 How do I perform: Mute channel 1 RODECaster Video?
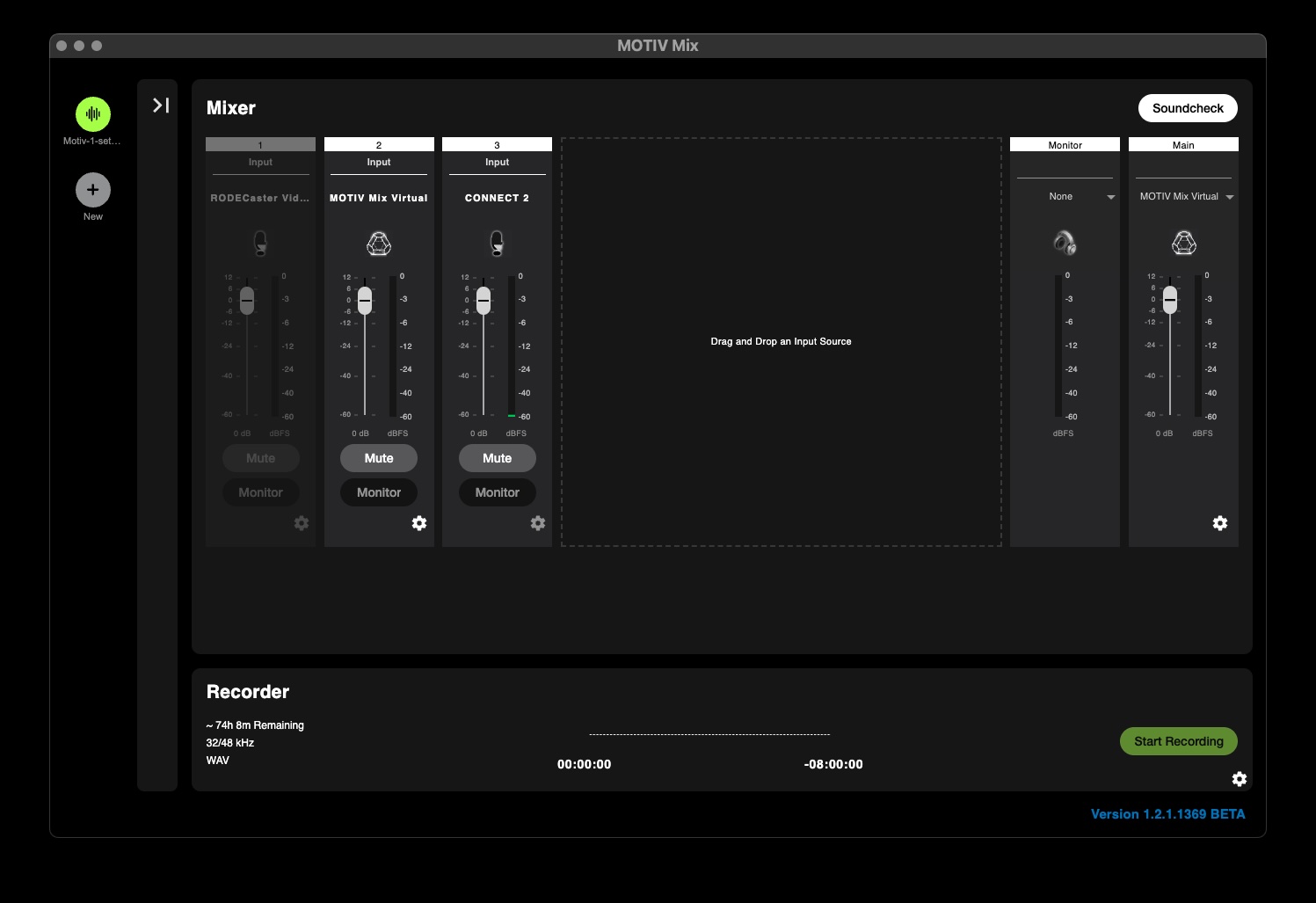[x=260, y=458]
